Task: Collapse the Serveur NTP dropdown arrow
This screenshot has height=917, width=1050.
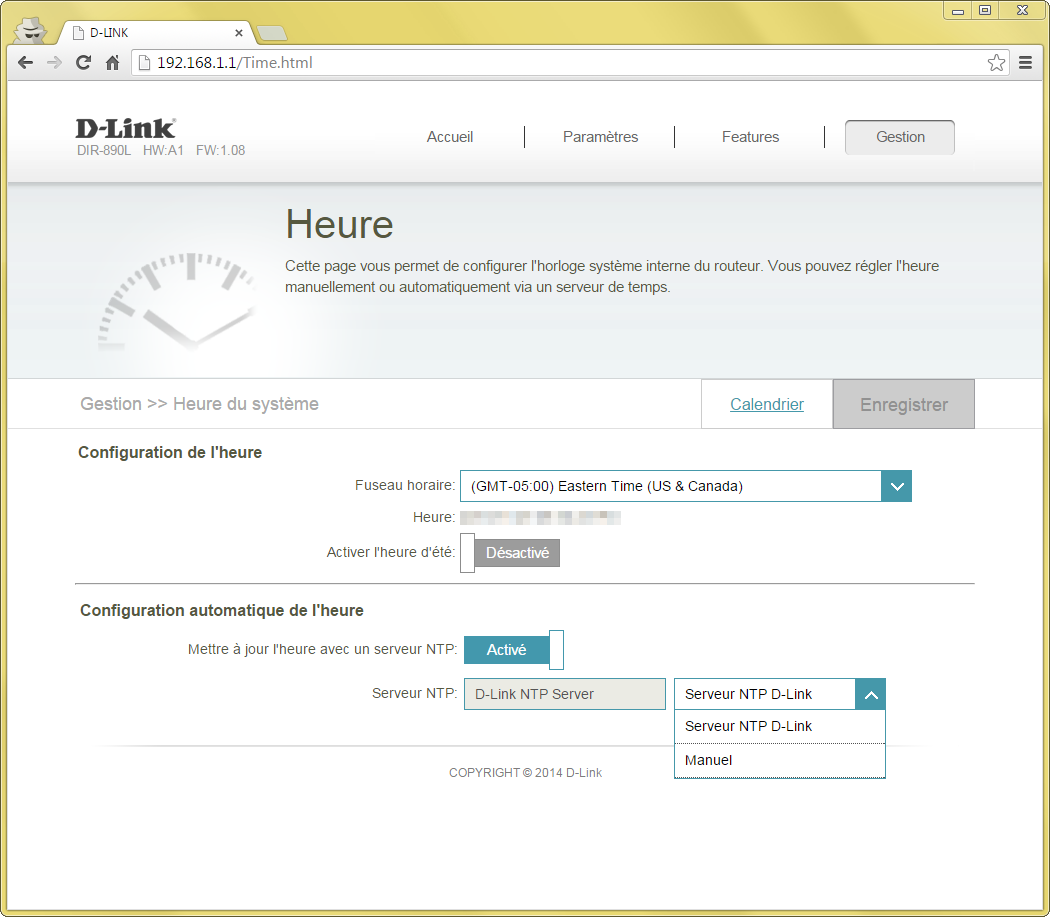Action: 870,694
